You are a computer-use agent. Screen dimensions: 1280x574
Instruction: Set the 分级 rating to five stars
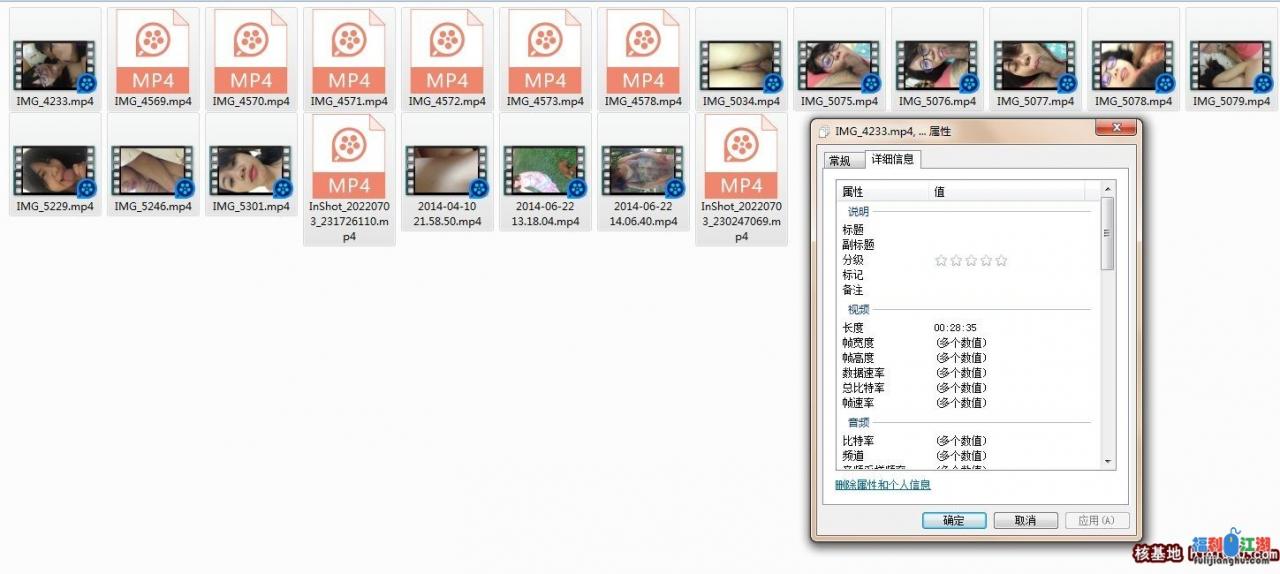(1001, 260)
